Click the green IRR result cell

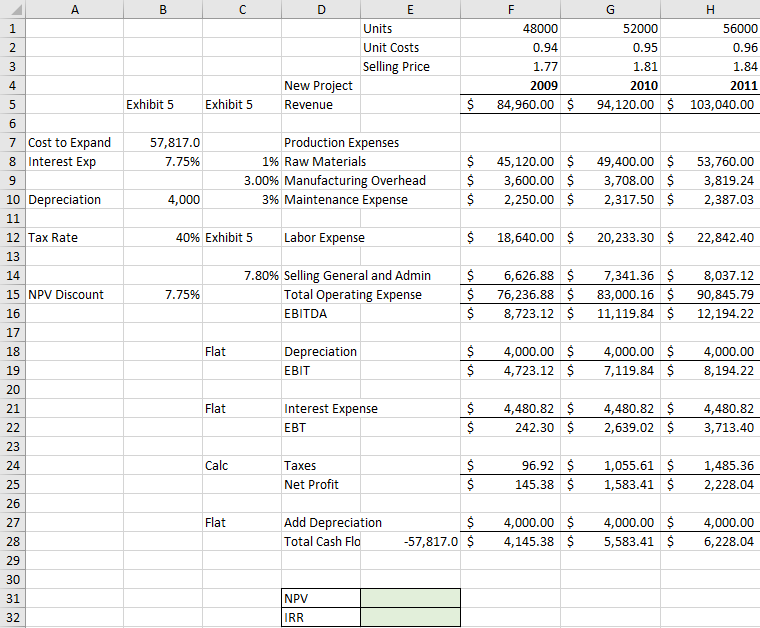pyautogui.click(x=411, y=617)
